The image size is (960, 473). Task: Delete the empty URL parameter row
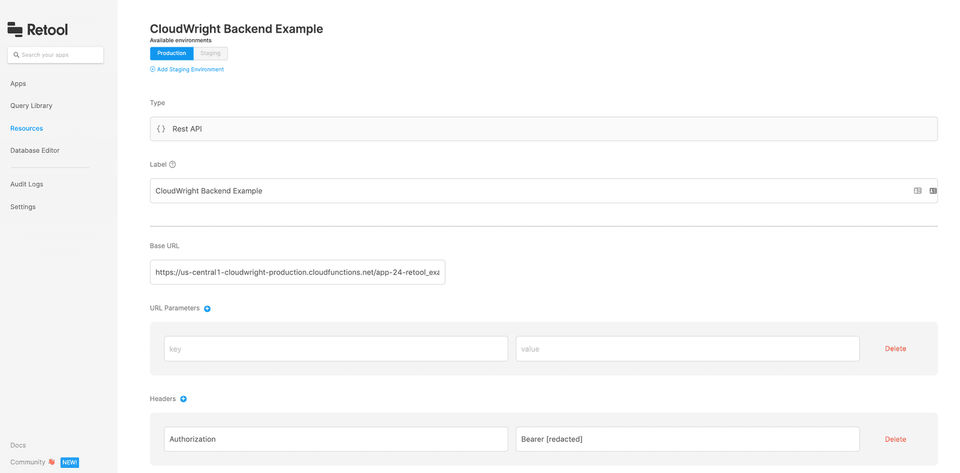click(x=895, y=348)
